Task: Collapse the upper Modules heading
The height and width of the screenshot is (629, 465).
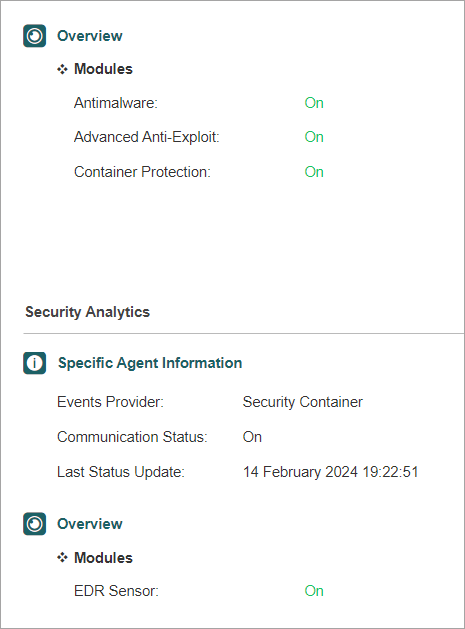Action: 103,69
